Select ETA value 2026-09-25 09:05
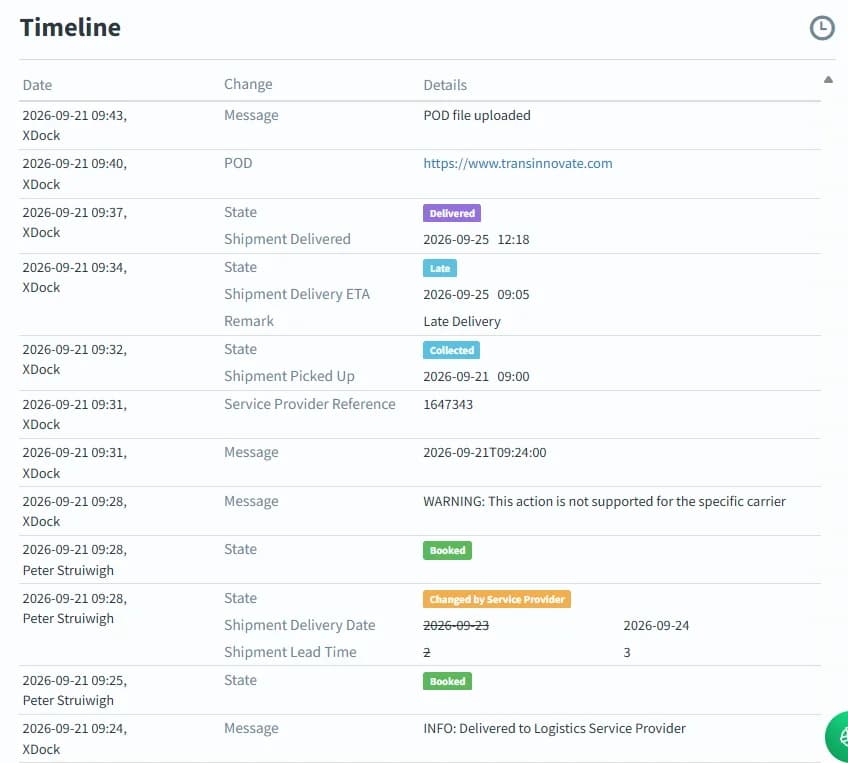The width and height of the screenshot is (848, 763). [476, 295]
